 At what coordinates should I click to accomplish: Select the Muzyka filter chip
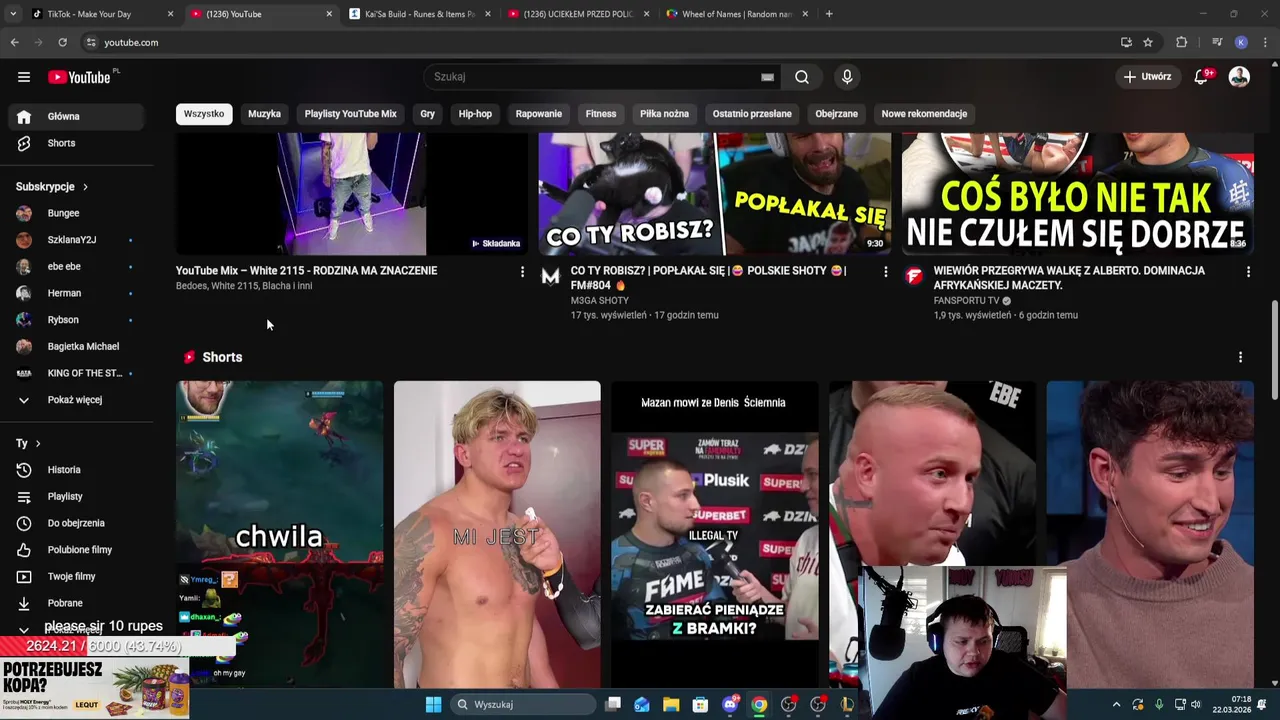(x=264, y=114)
